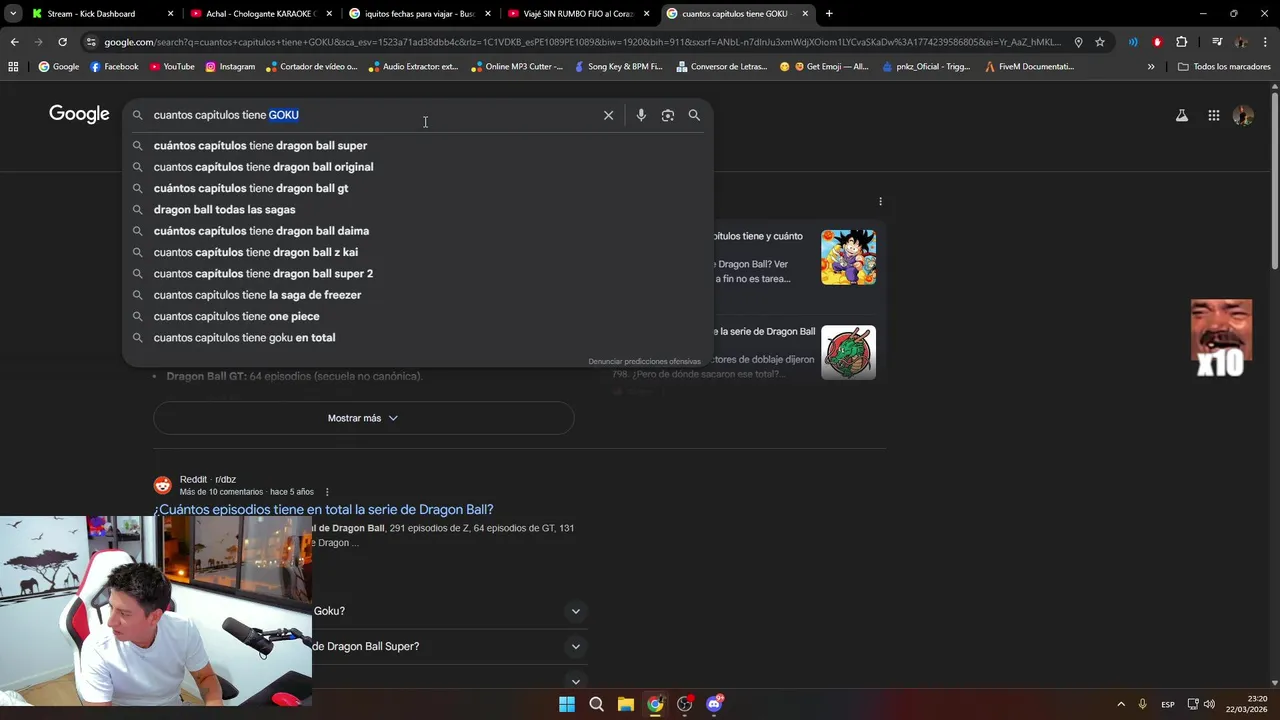
Task: Select suggestion dragon ball todas las sagas
Action: [x=418, y=210]
